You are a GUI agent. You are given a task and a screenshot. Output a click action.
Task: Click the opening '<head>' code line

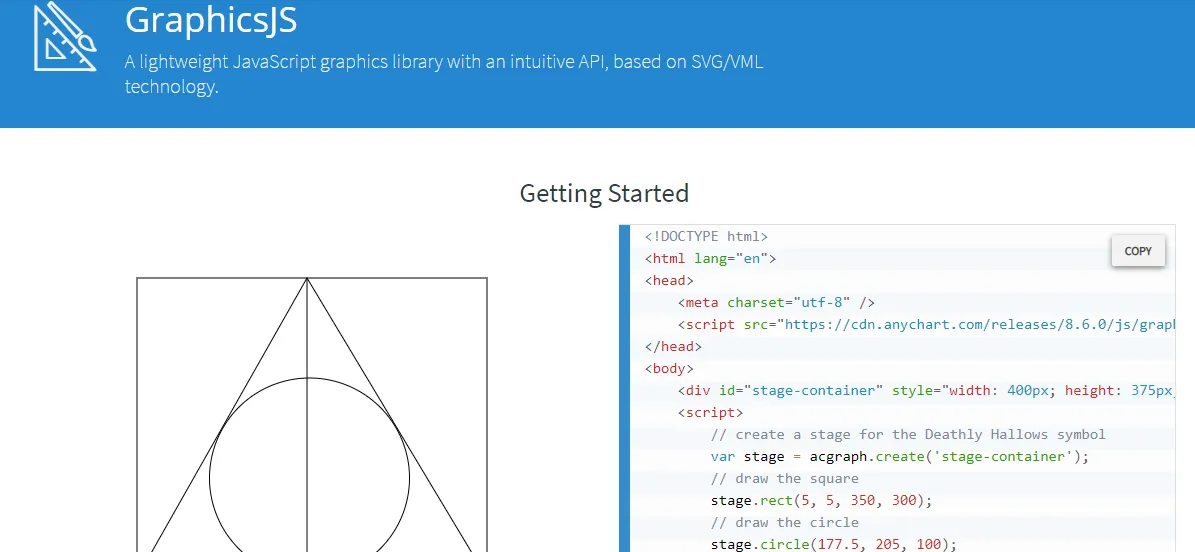pos(669,281)
